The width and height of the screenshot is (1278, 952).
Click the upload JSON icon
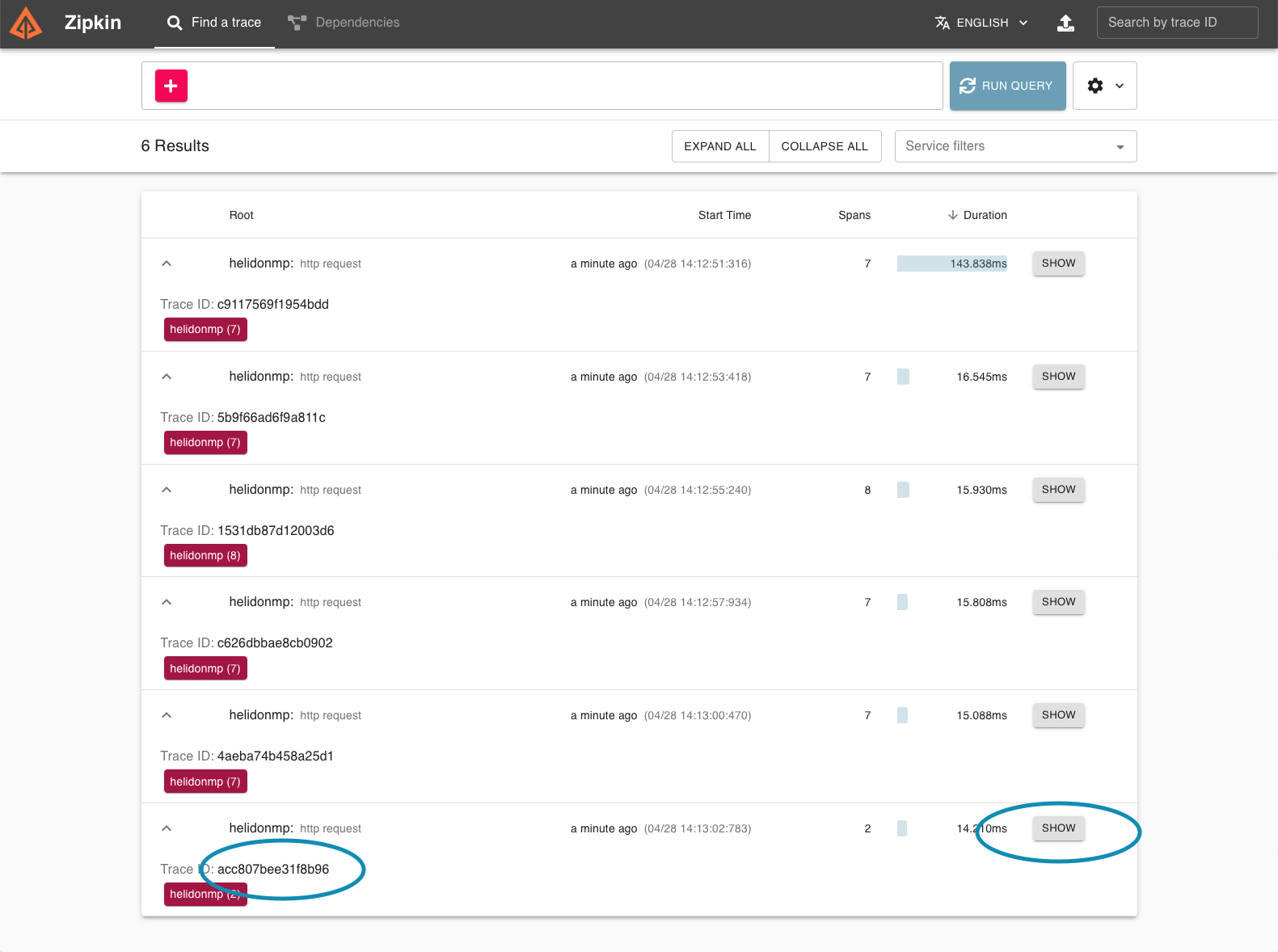pos(1065,23)
